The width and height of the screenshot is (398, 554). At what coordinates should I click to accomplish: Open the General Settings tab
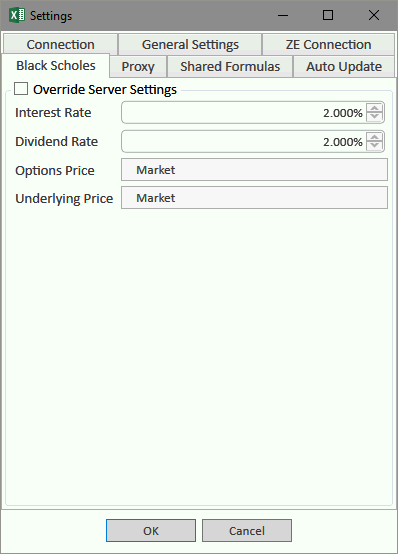pos(190,45)
